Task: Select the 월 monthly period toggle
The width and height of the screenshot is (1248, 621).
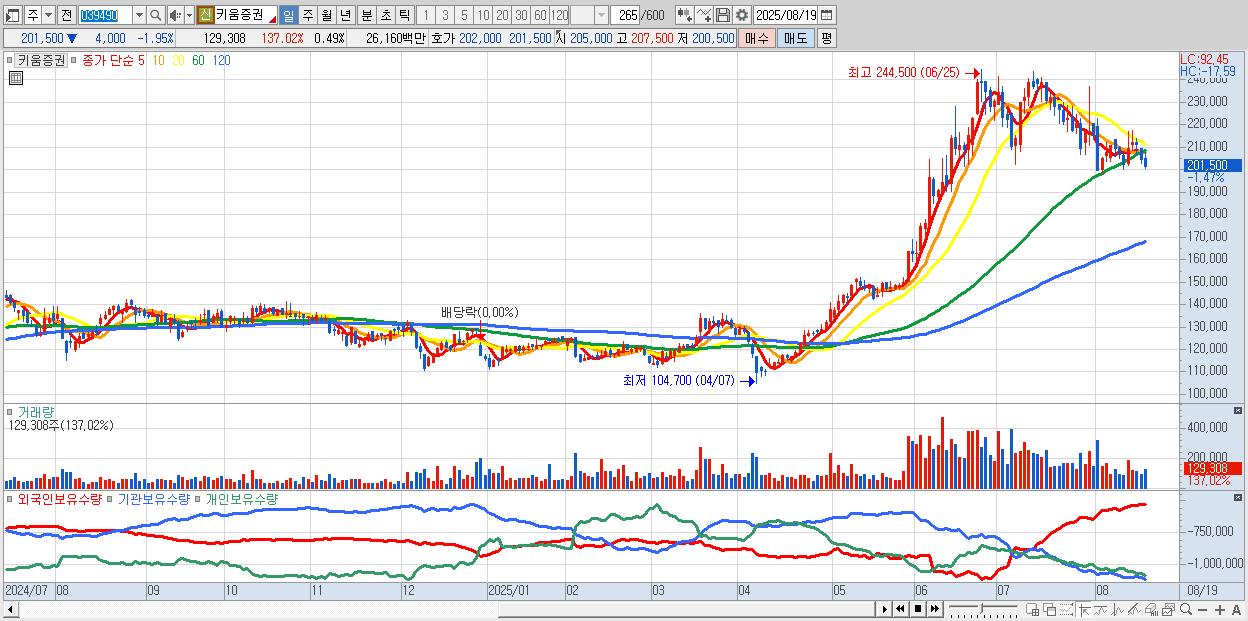Action: pos(326,15)
